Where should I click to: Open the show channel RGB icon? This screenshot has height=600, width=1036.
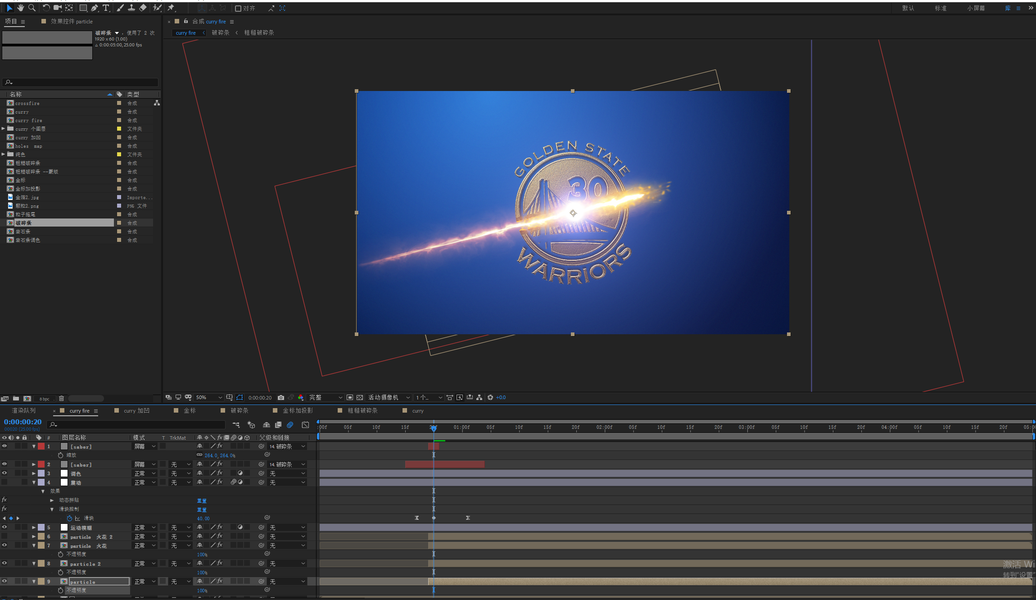coord(301,398)
